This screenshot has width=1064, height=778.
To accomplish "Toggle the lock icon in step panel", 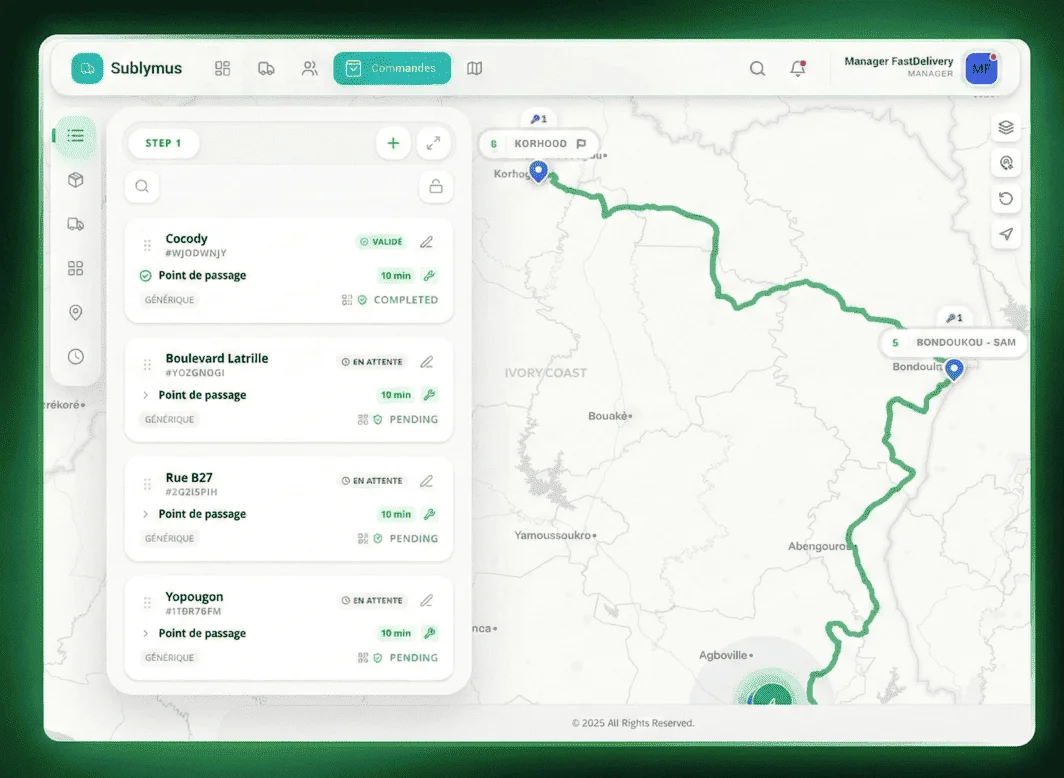I will click(435, 186).
